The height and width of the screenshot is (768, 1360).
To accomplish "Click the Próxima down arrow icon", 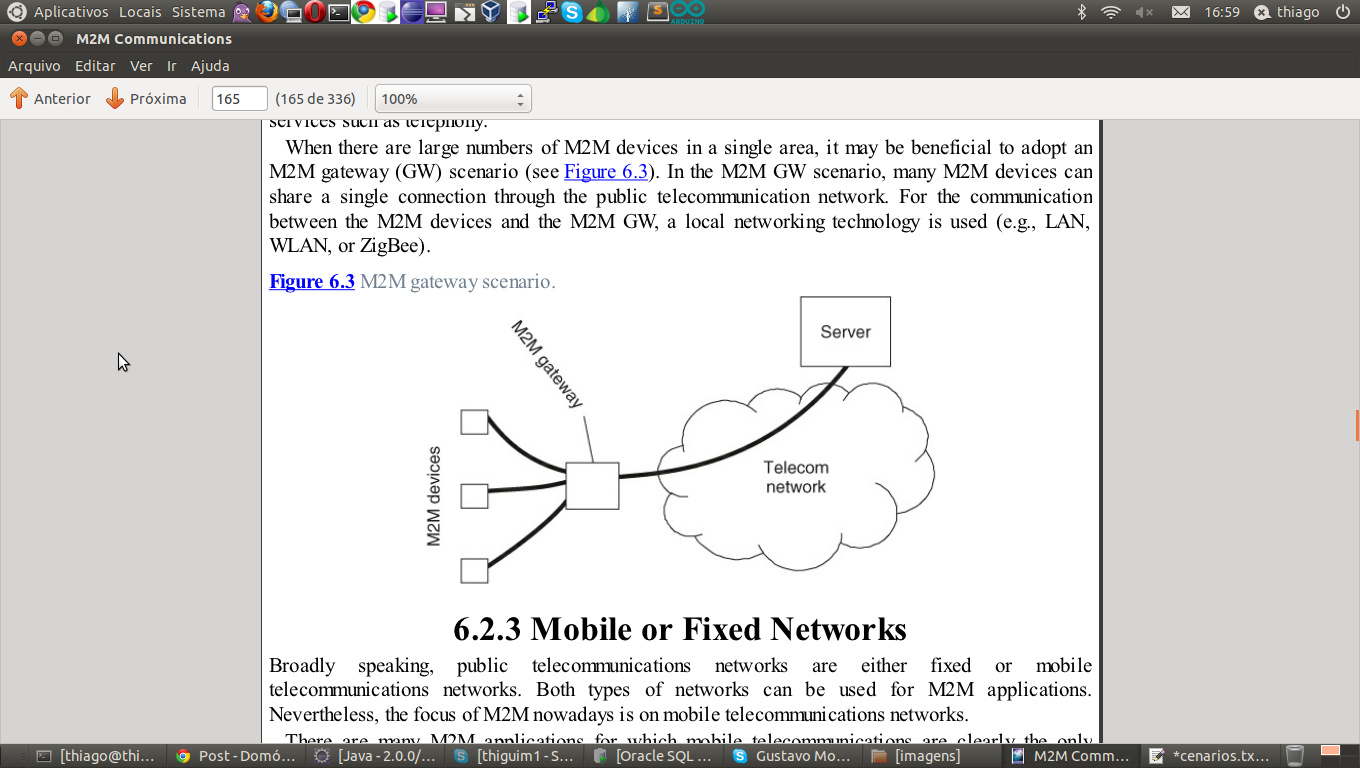I will (x=115, y=99).
